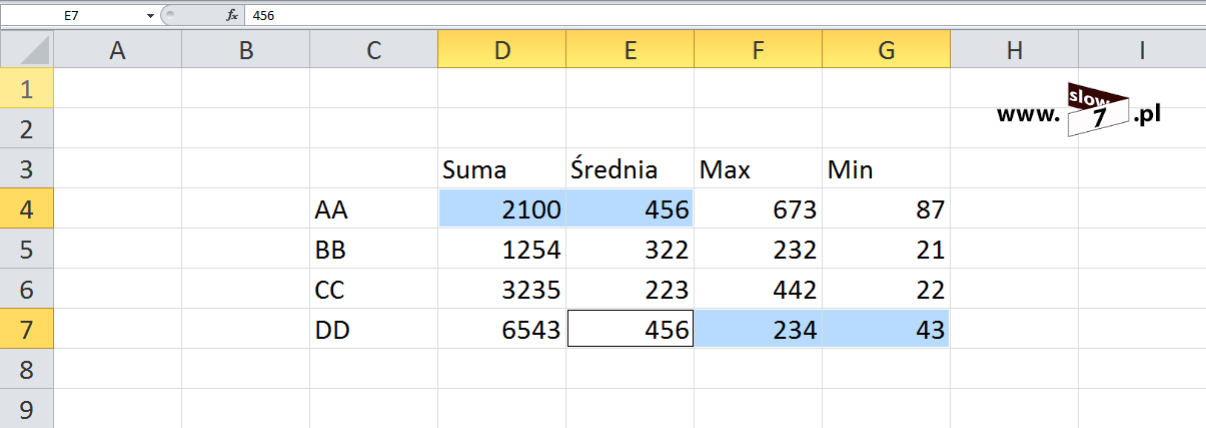Click the round Name Box resize handle
The height and width of the screenshot is (428, 1206).
168,16
